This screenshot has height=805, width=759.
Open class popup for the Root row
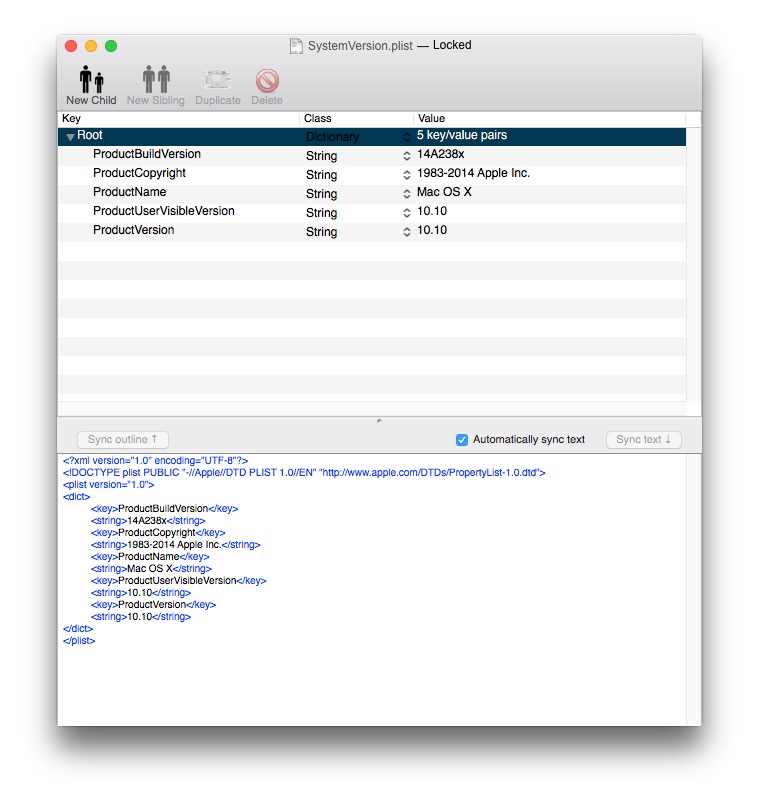(x=407, y=137)
